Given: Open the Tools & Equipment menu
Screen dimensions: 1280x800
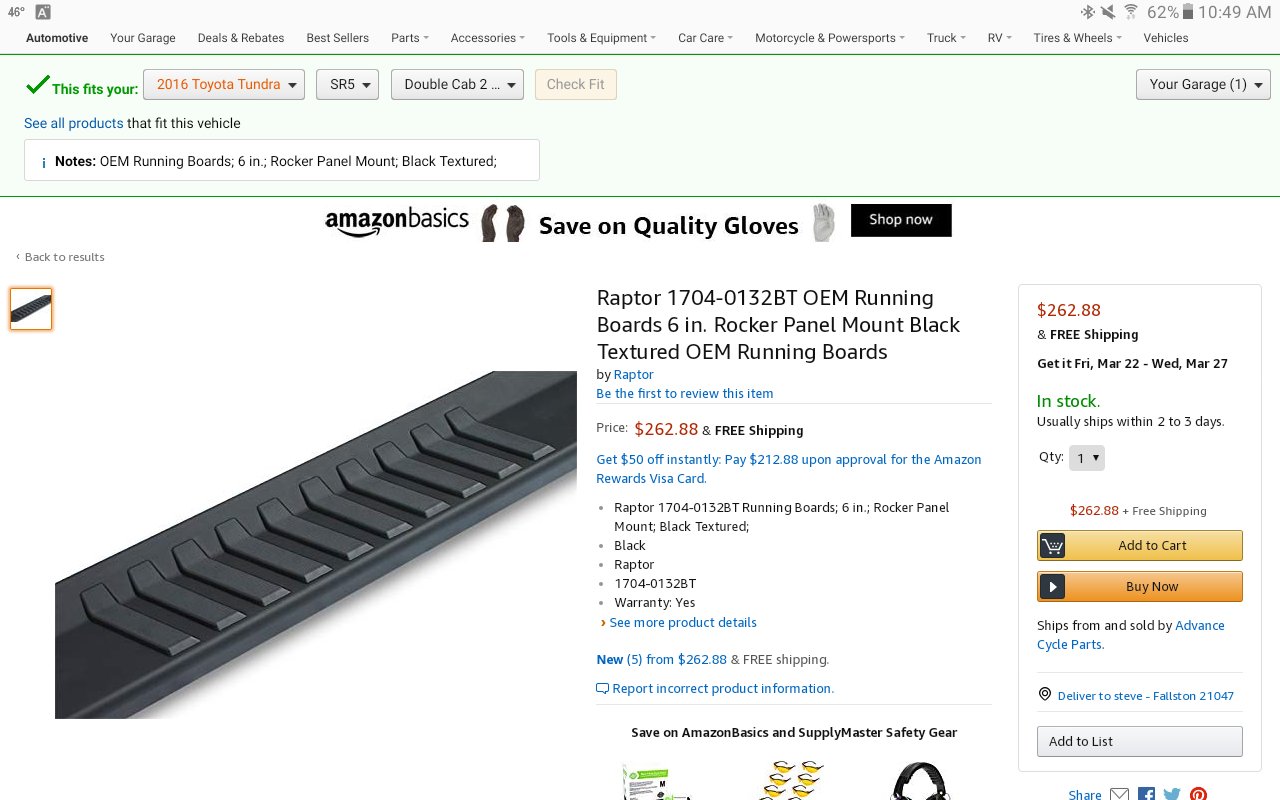Looking at the screenshot, I should point(601,38).
